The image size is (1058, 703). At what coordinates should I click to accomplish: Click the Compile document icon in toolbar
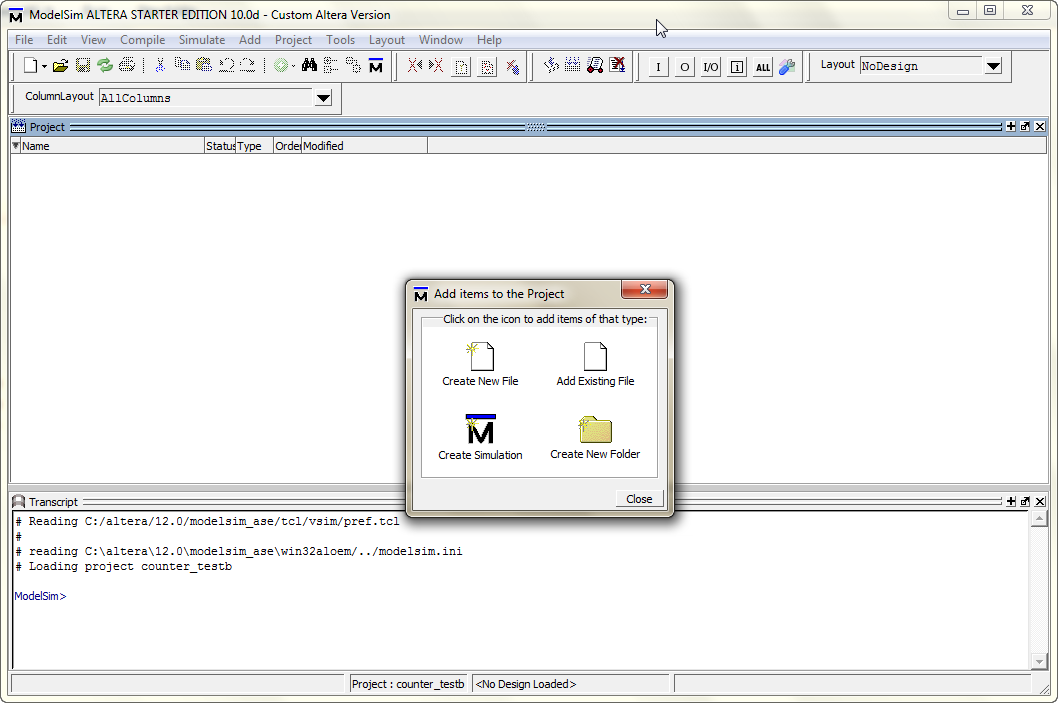tap(462, 66)
